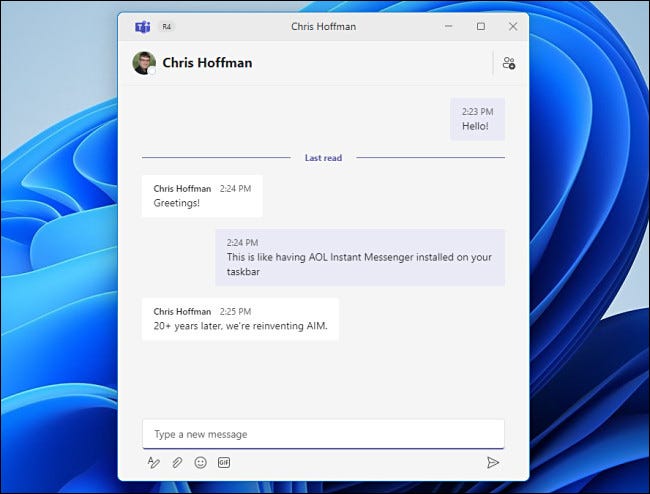Click the R4 badge in title bar
This screenshot has width=650, height=494.
pyautogui.click(x=165, y=26)
